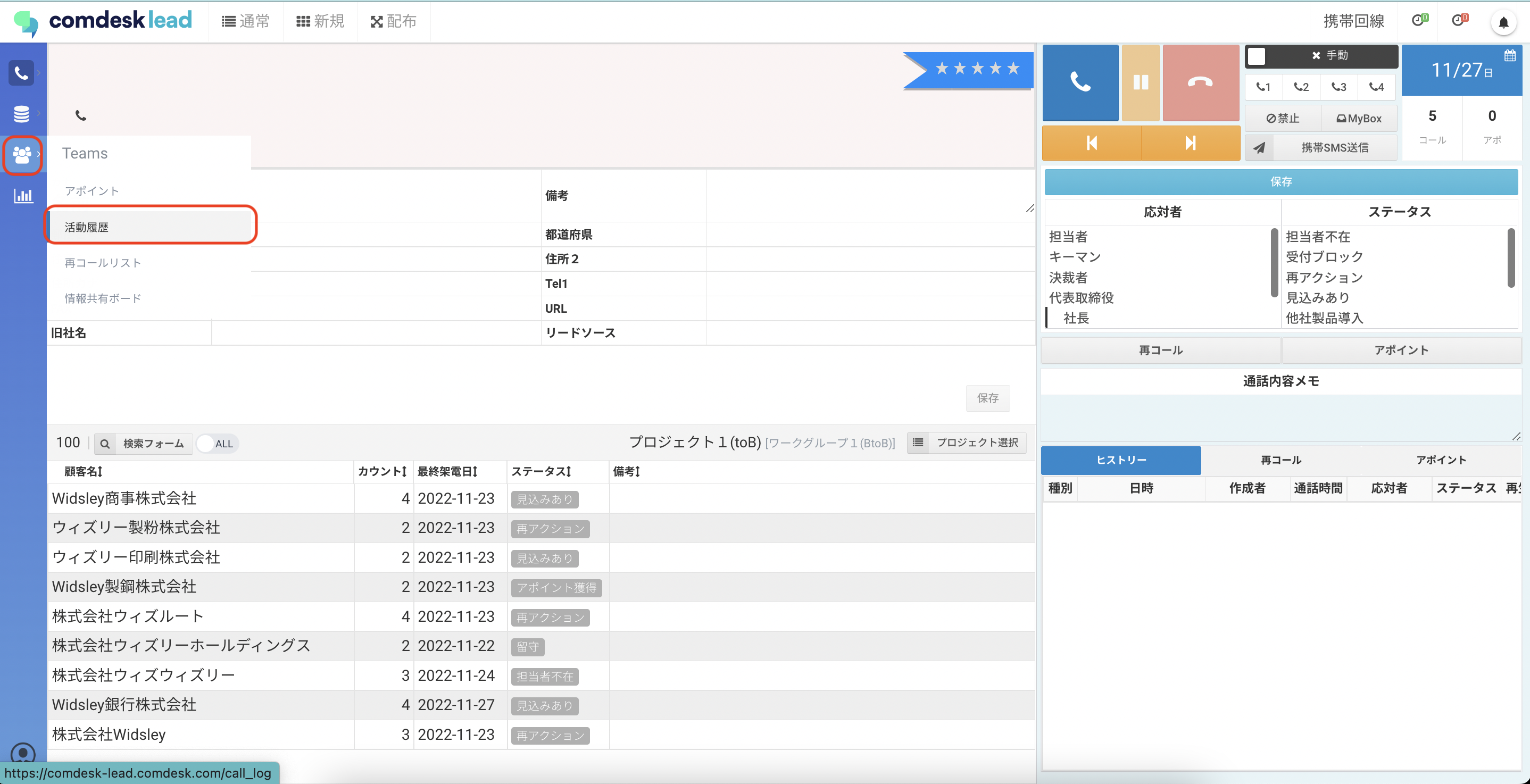This screenshot has height=784, width=1530.
Task: Click the paper plane SMS send icon
Action: pyautogui.click(x=1259, y=147)
